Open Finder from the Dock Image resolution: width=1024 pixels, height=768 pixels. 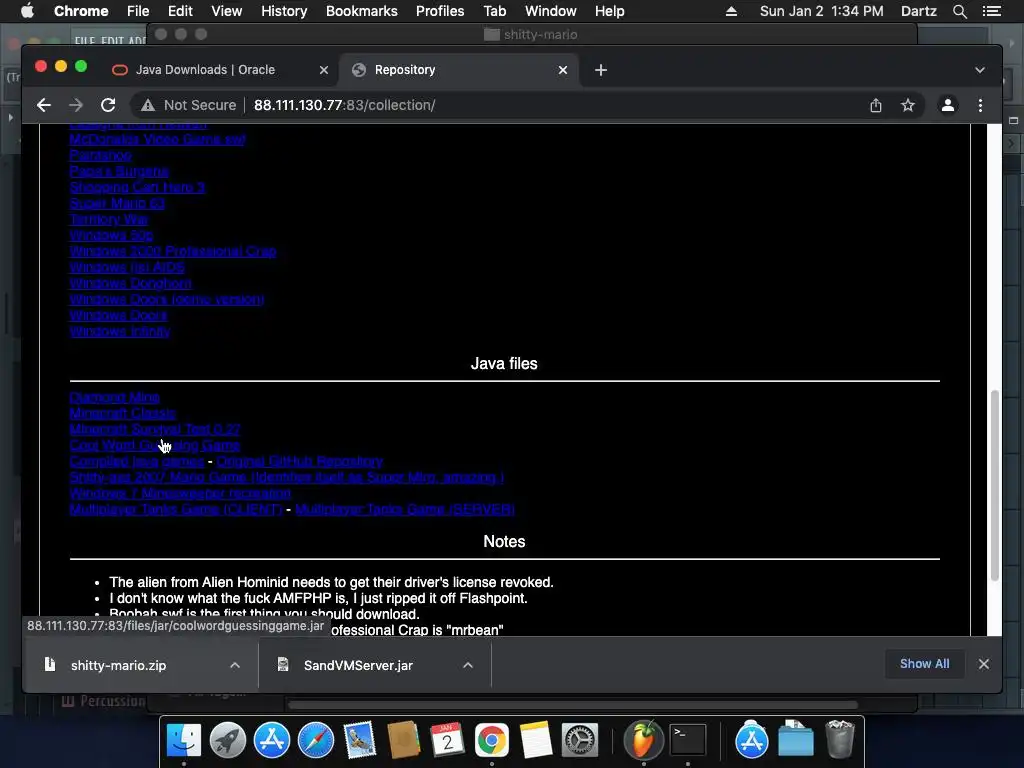(184, 740)
